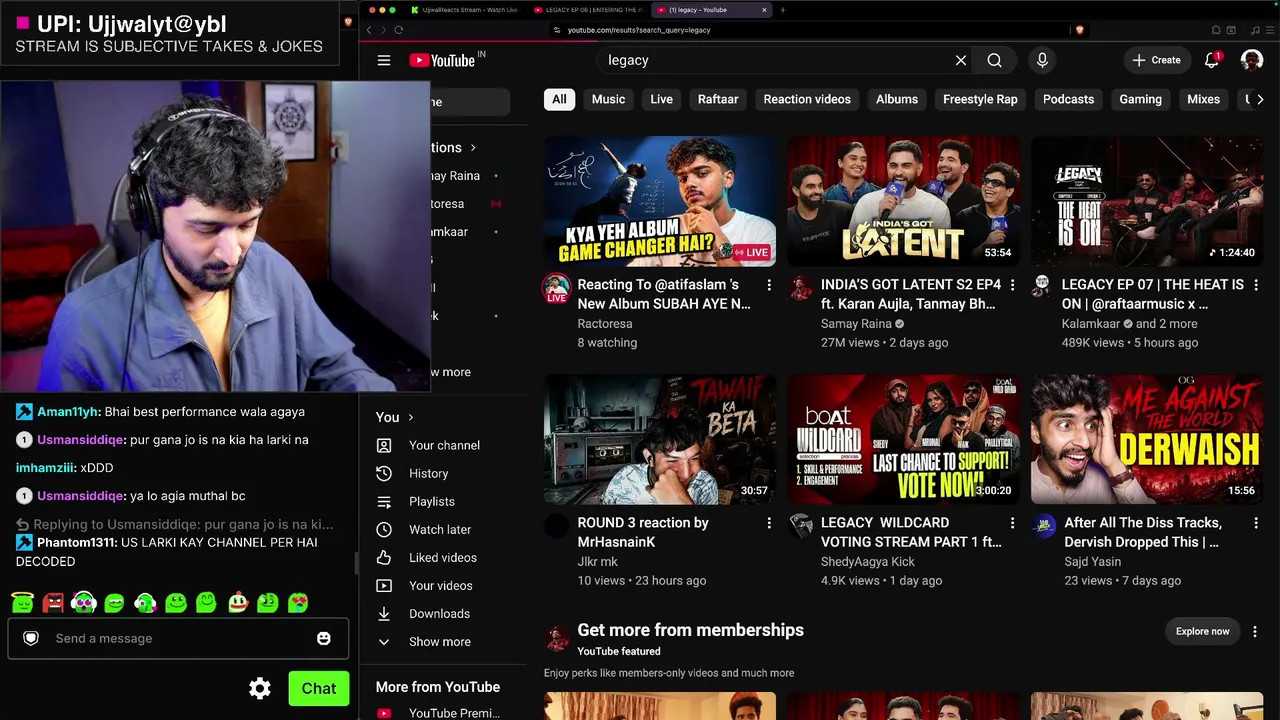Go to YouTube home via the logo
Viewport: 1280px width, 720px height.
(441, 60)
